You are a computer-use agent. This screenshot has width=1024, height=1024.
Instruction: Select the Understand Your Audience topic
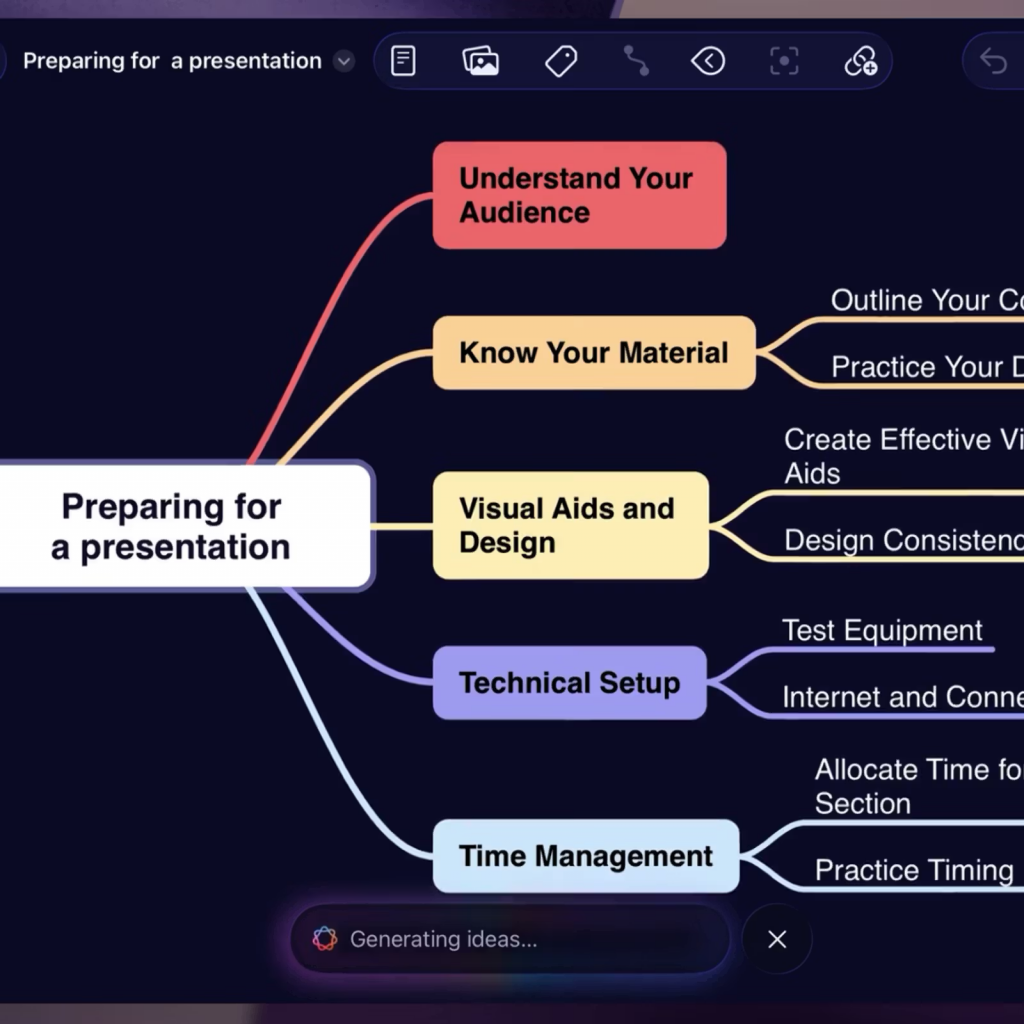(578, 194)
